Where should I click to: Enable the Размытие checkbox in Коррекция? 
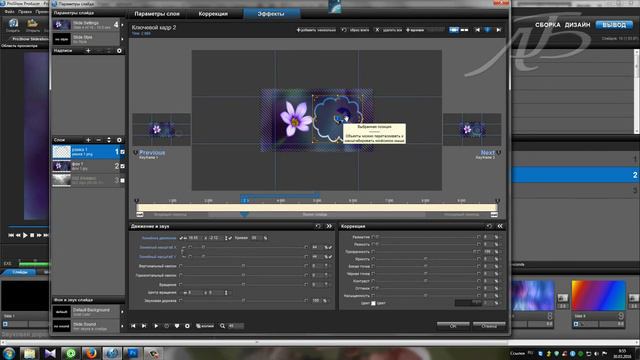tap(373, 237)
